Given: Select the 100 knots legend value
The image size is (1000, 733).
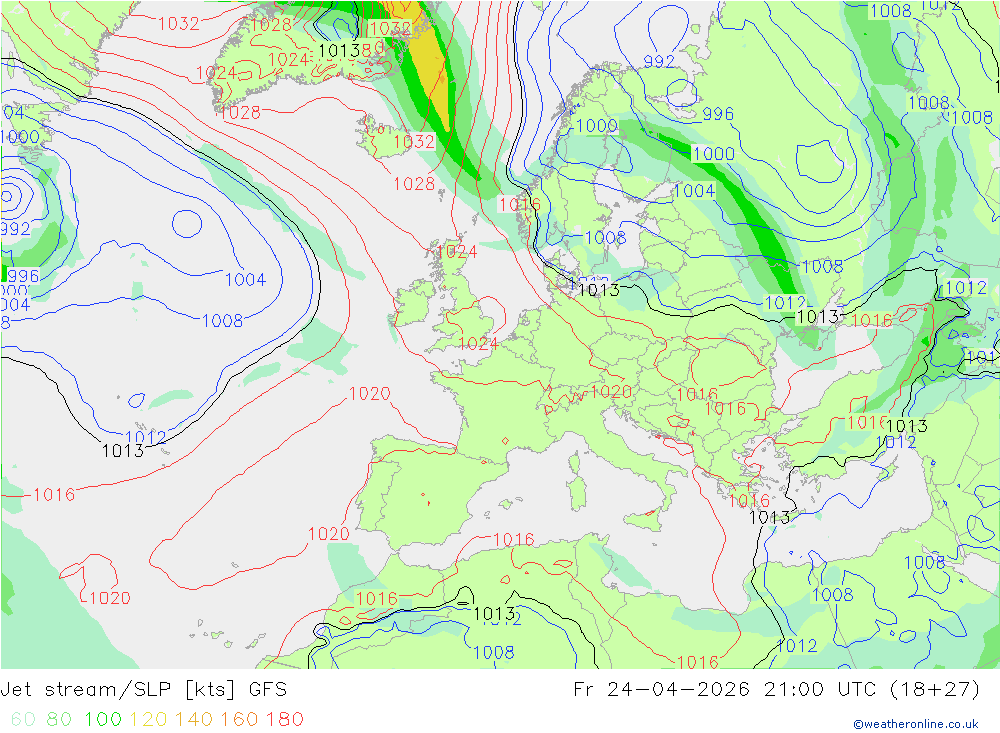Looking at the screenshot, I should point(103,719).
